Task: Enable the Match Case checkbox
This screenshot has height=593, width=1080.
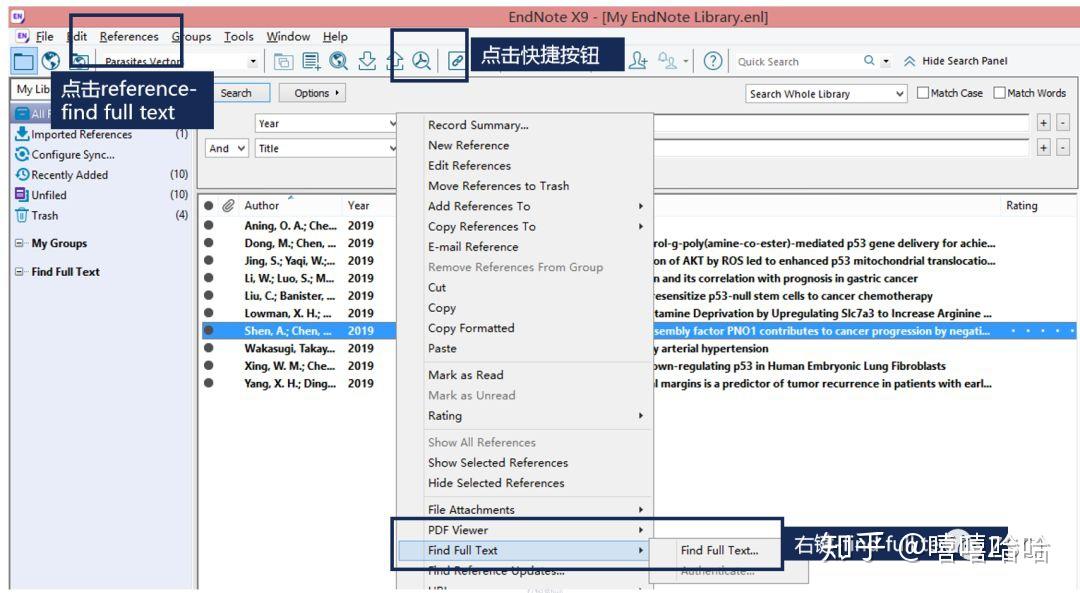Action: coord(924,92)
